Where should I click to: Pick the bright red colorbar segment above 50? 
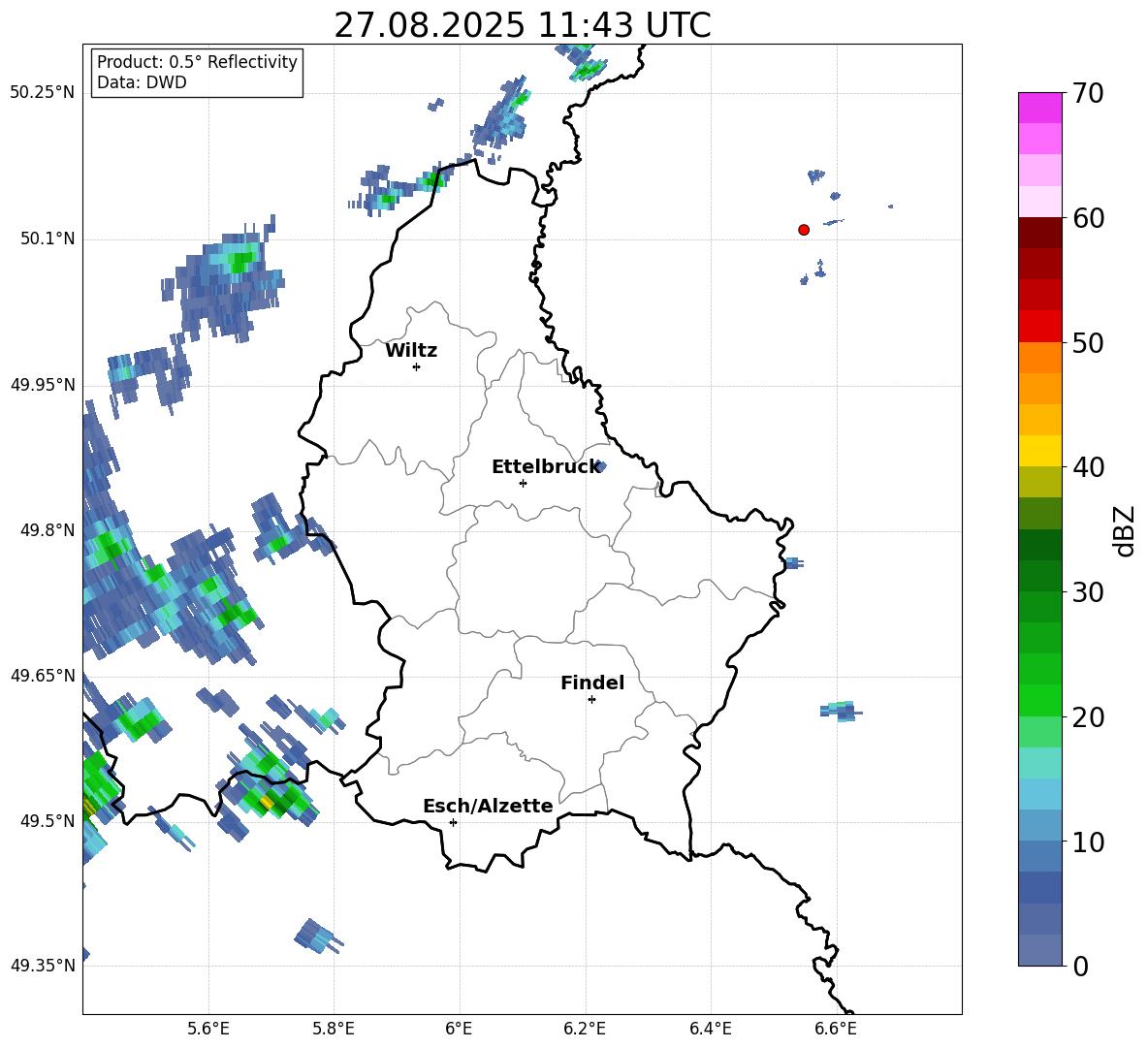[x=1040, y=326]
